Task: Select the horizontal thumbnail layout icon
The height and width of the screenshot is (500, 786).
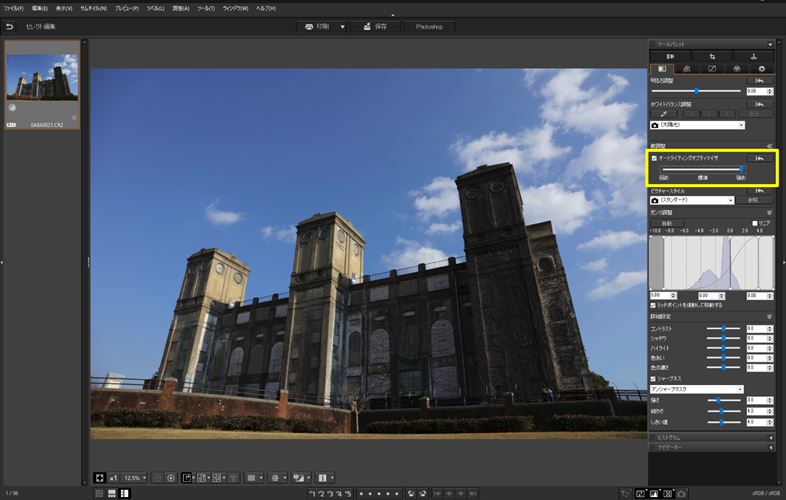Action: pos(112,493)
